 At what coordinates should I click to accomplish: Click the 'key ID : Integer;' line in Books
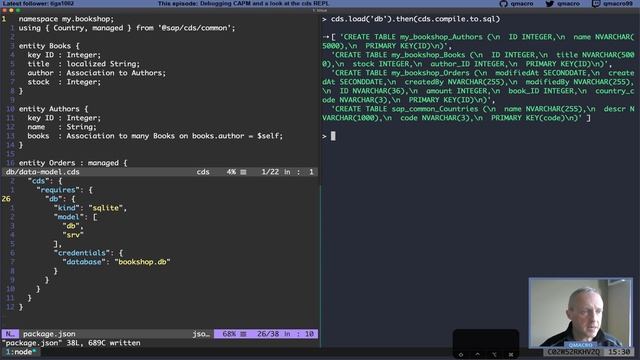click(x=64, y=55)
